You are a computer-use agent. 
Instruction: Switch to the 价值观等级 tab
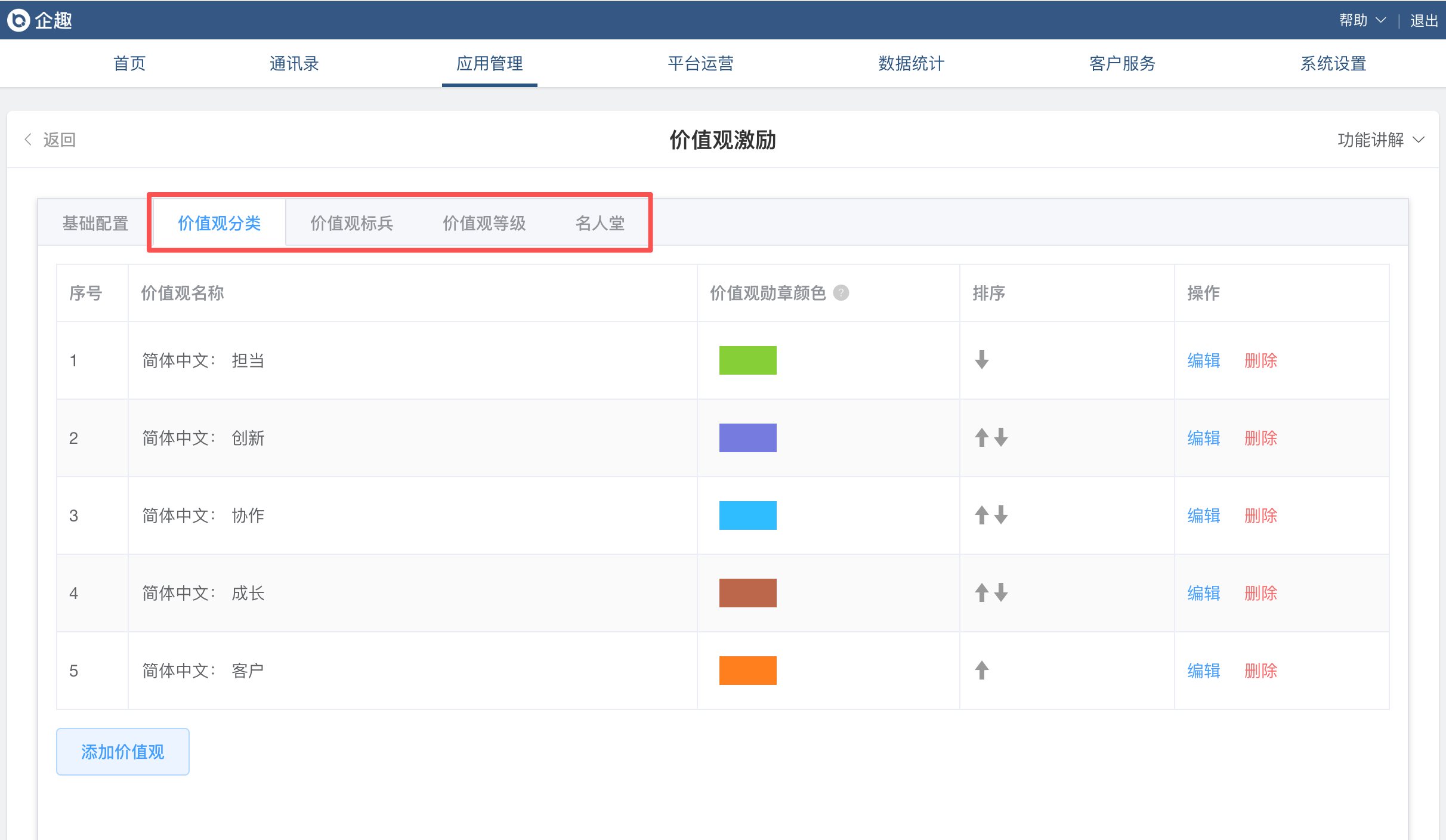coord(484,223)
